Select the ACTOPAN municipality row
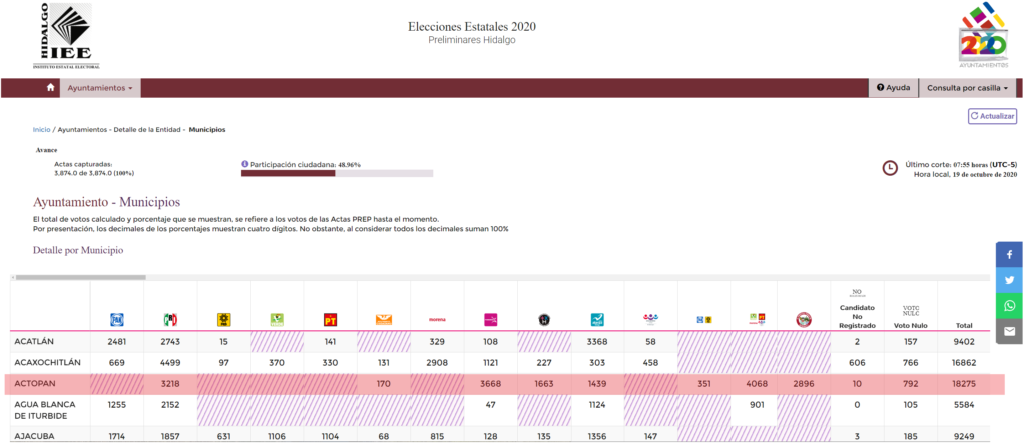The width and height of the screenshot is (1024, 444). click(x=45, y=384)
